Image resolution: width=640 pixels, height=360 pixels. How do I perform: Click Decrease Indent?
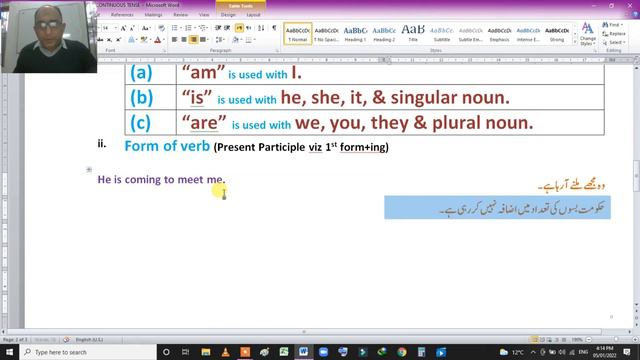tap(218, 28)
